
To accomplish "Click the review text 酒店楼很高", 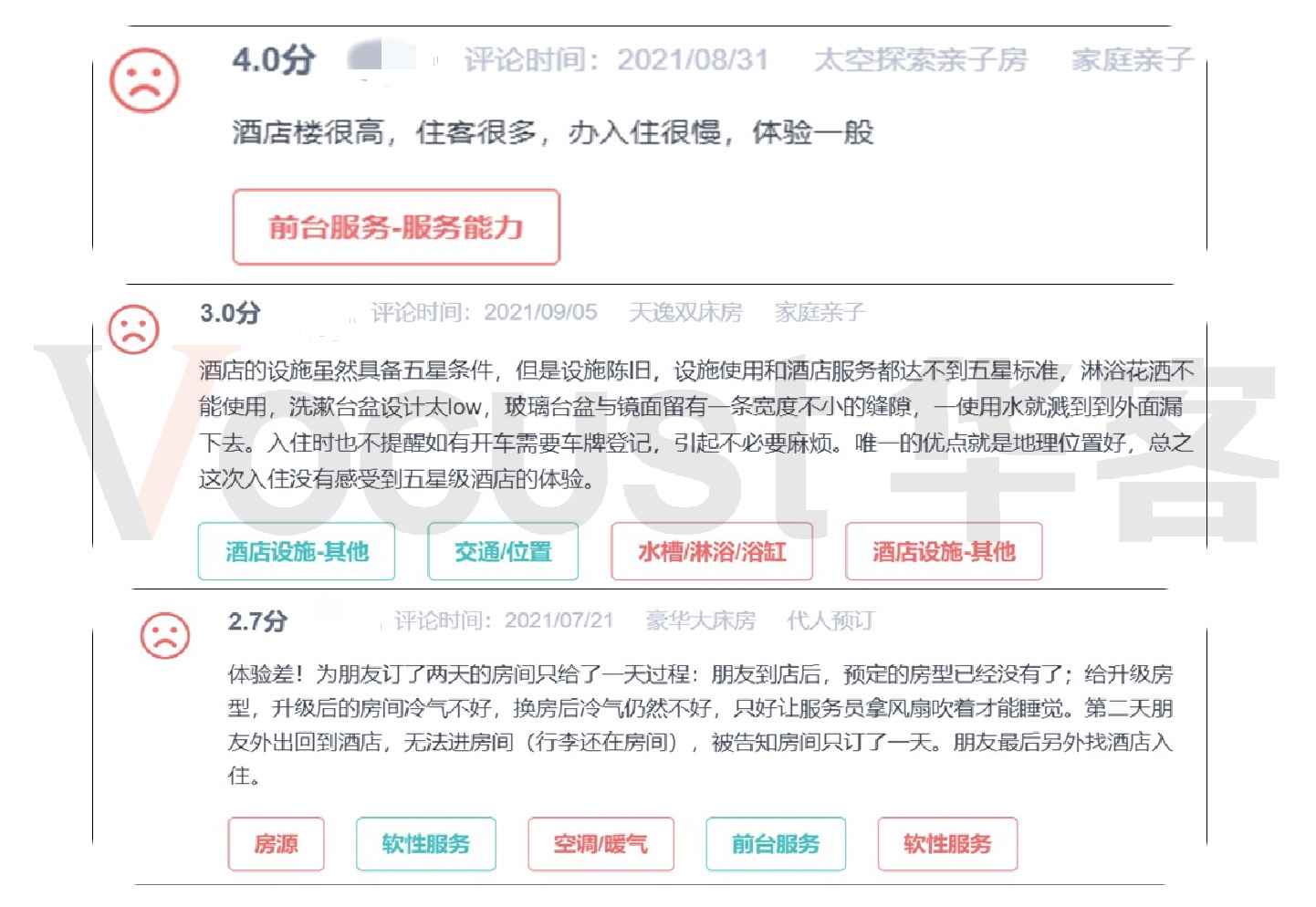I will click(308, 132).
